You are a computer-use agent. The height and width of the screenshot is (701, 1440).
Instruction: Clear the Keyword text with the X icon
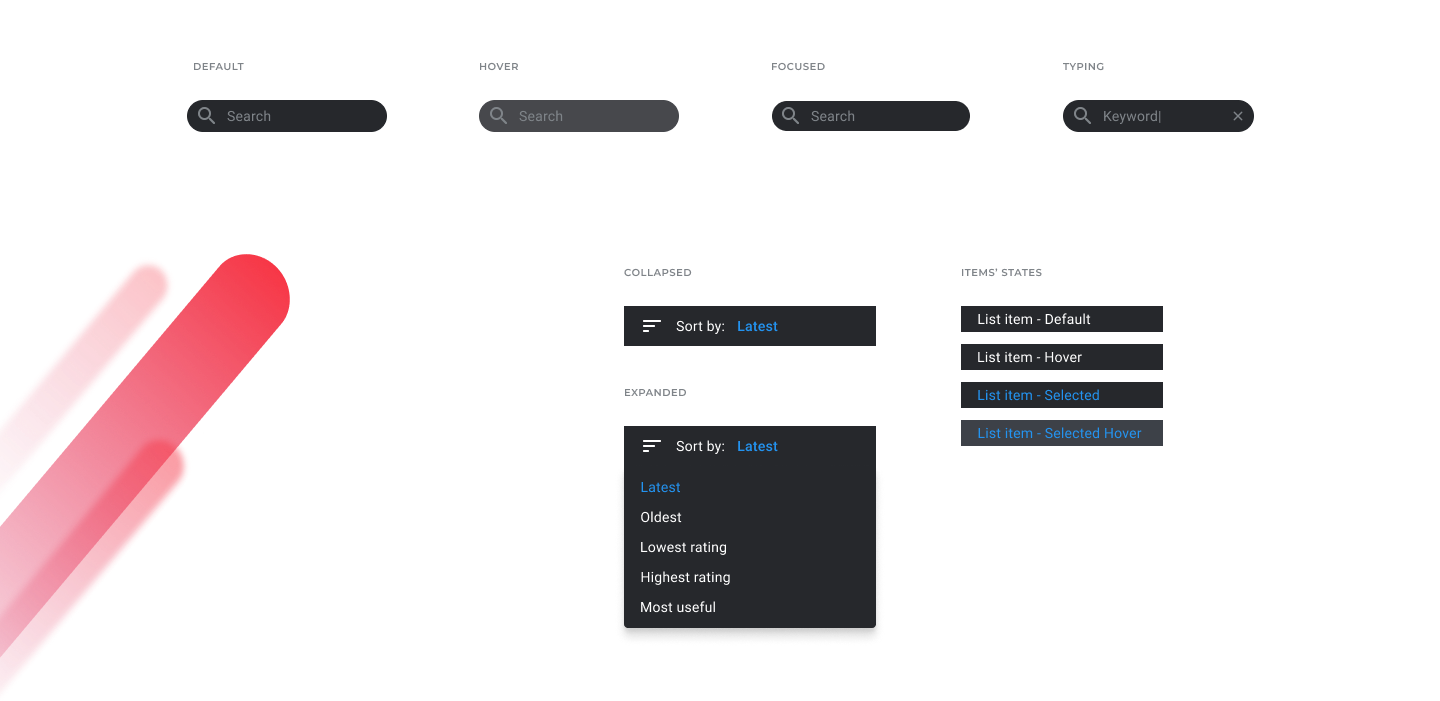[x=1237, y=116]
